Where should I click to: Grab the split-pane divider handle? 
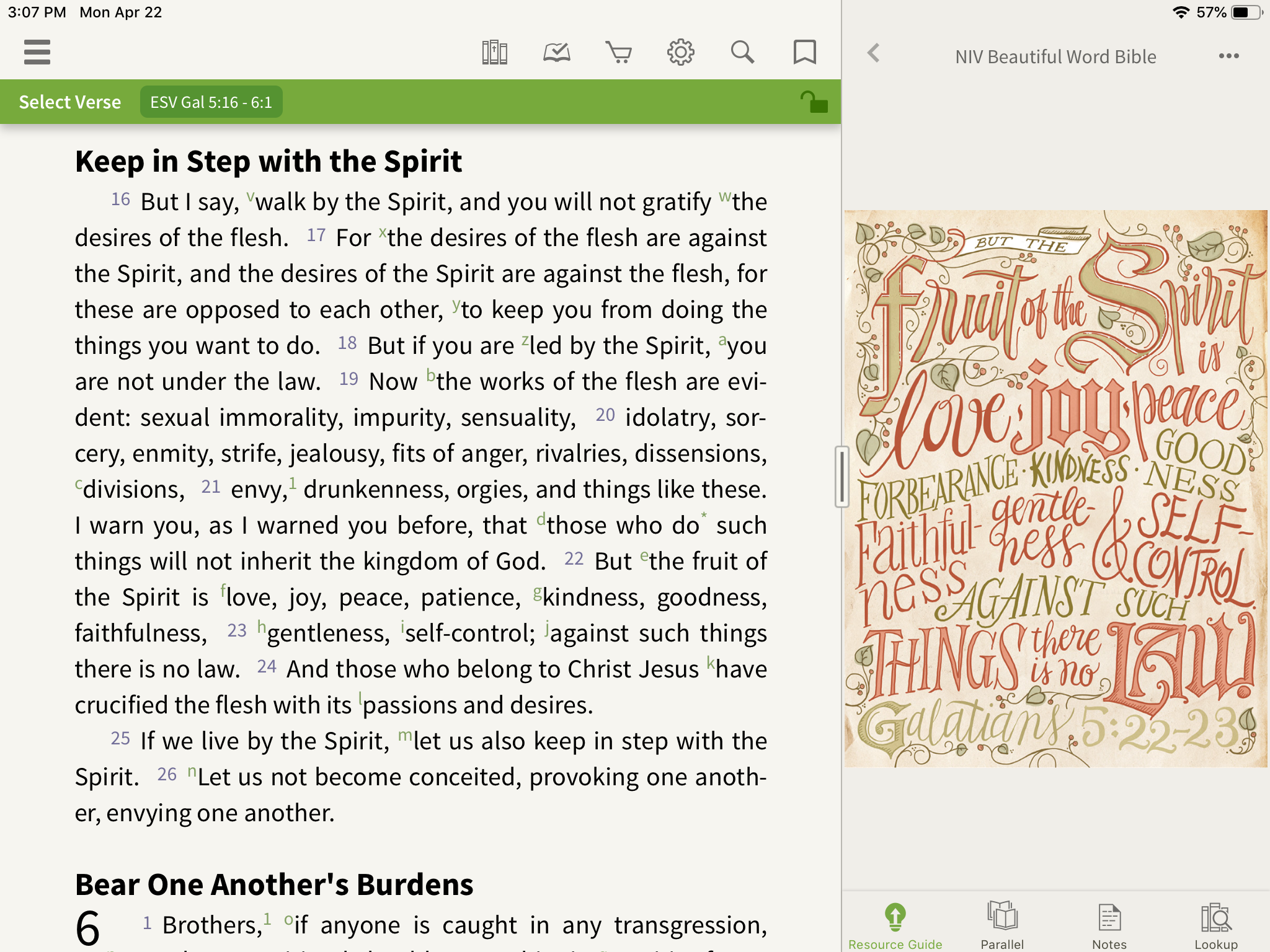coord(841,477)
